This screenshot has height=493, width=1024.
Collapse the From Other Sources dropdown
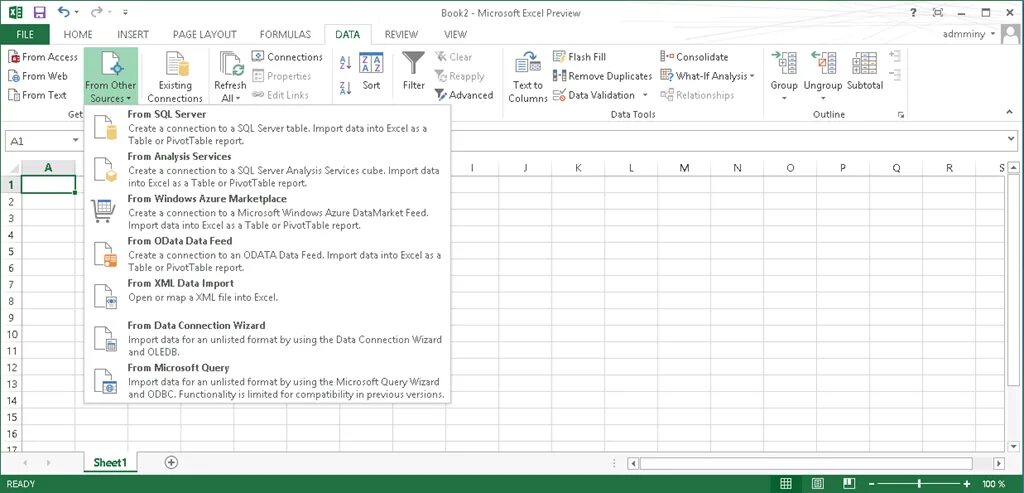tap(111, 76)
